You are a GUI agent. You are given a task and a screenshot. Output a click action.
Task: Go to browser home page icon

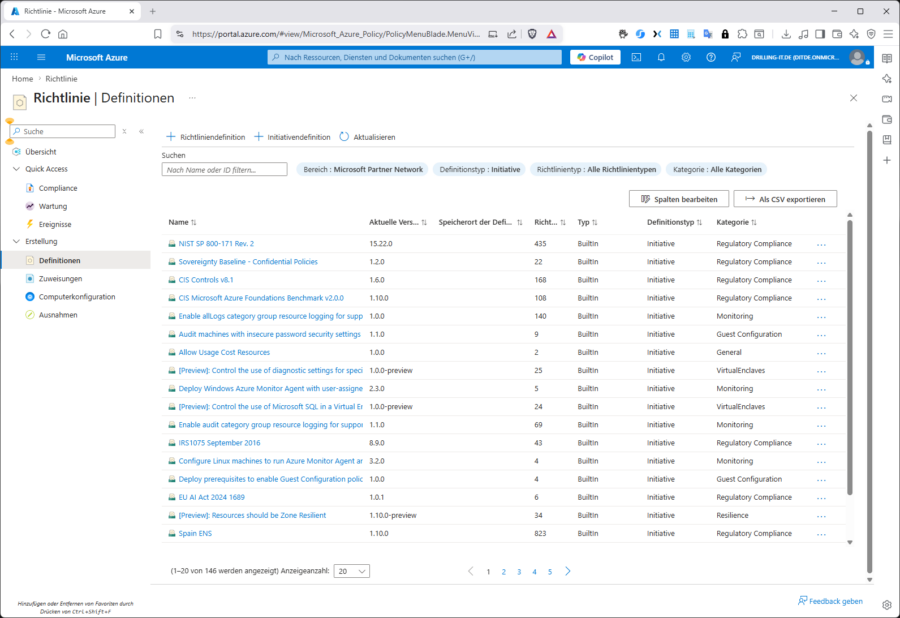[x=63, y=34]
